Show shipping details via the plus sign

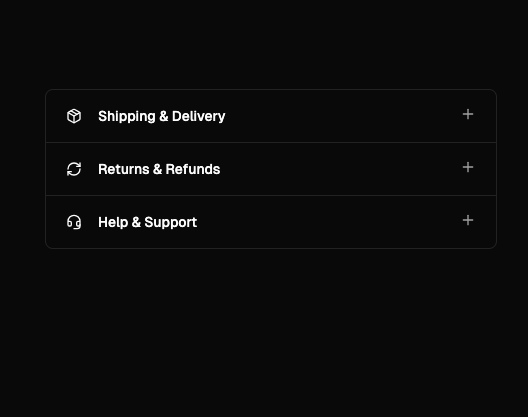(x=468, y=114)
